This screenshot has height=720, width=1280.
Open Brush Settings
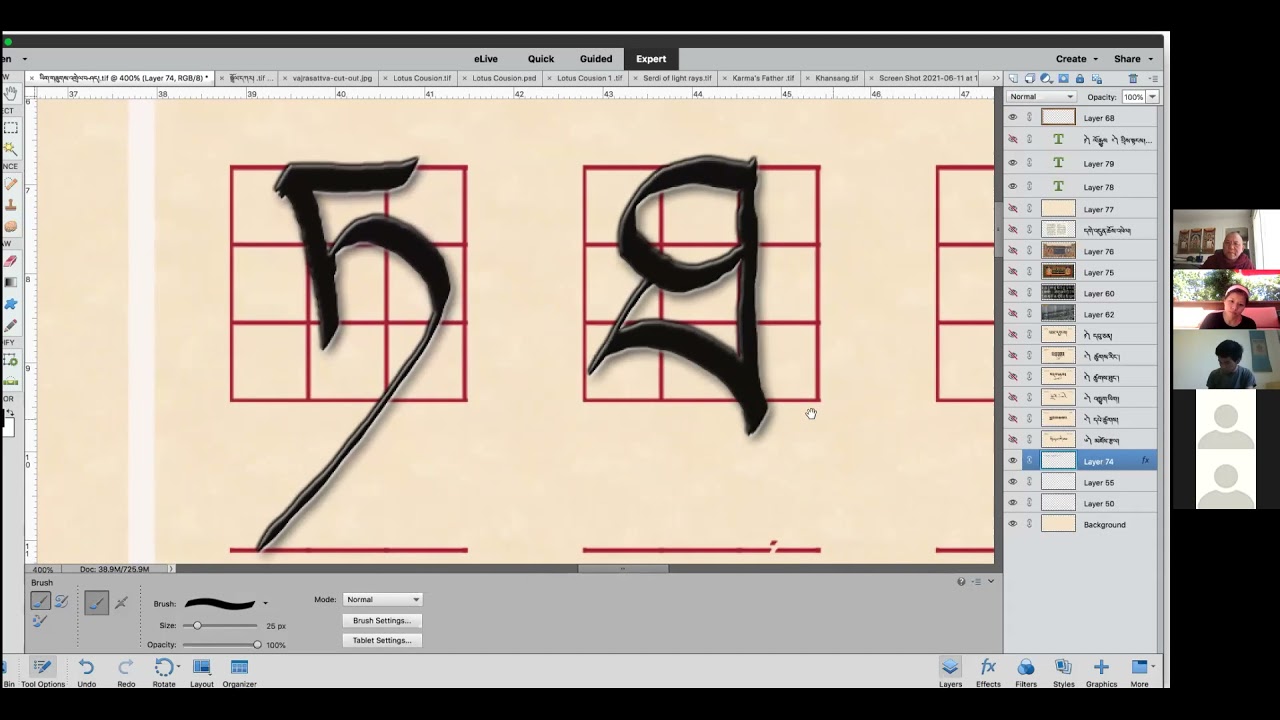(x=381, y=620)
